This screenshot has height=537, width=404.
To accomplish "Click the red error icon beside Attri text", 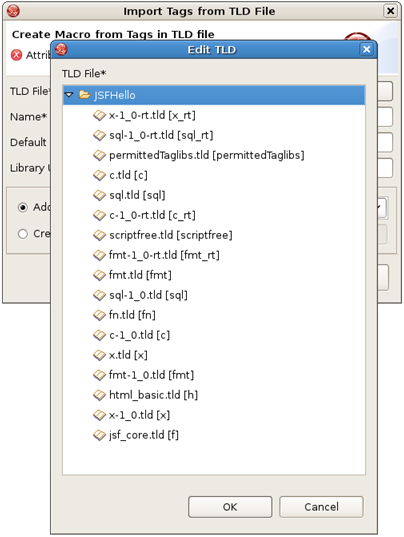I will pos(16,55).
